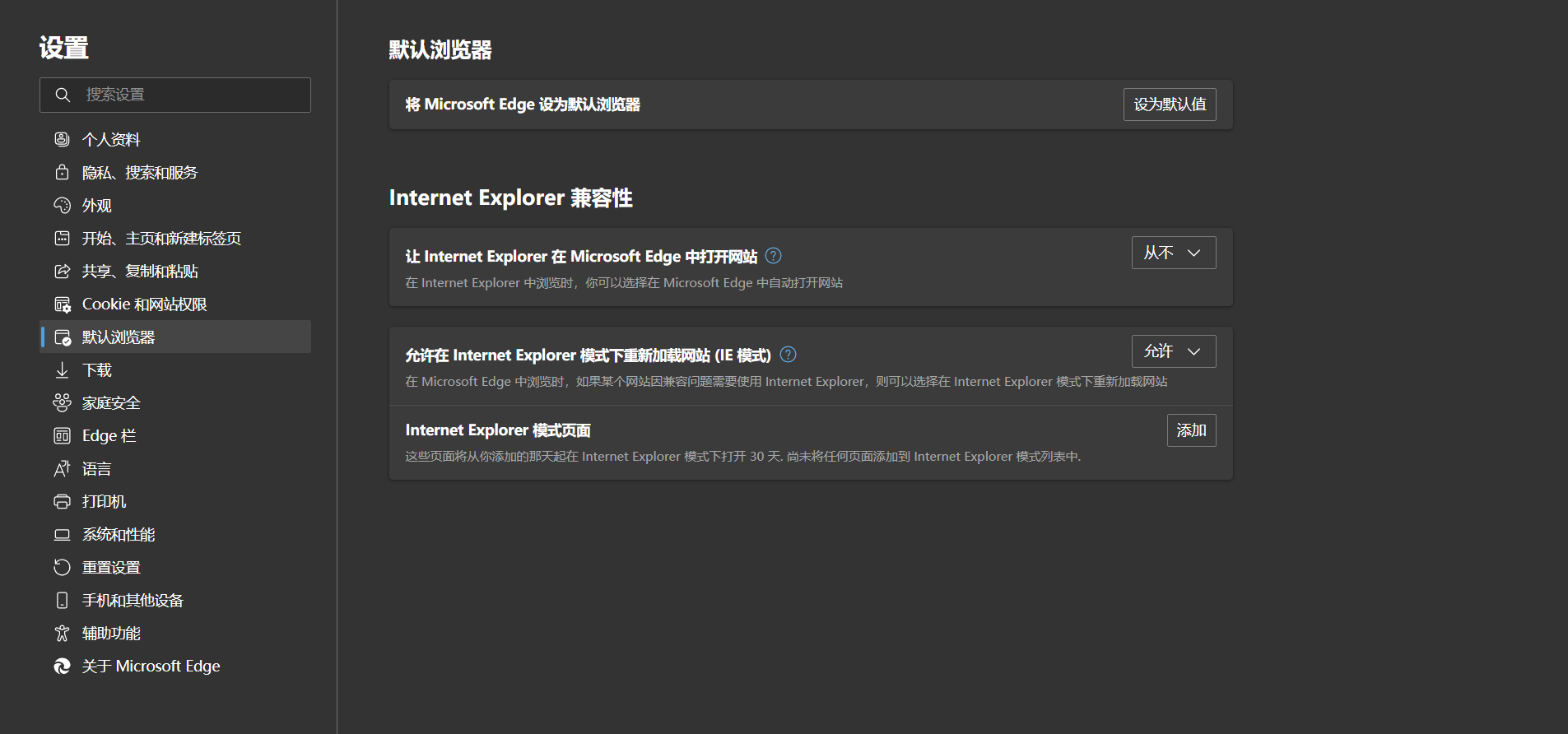
Task: Open the 个人资料 settings page
Action: (x=175, y=139)
